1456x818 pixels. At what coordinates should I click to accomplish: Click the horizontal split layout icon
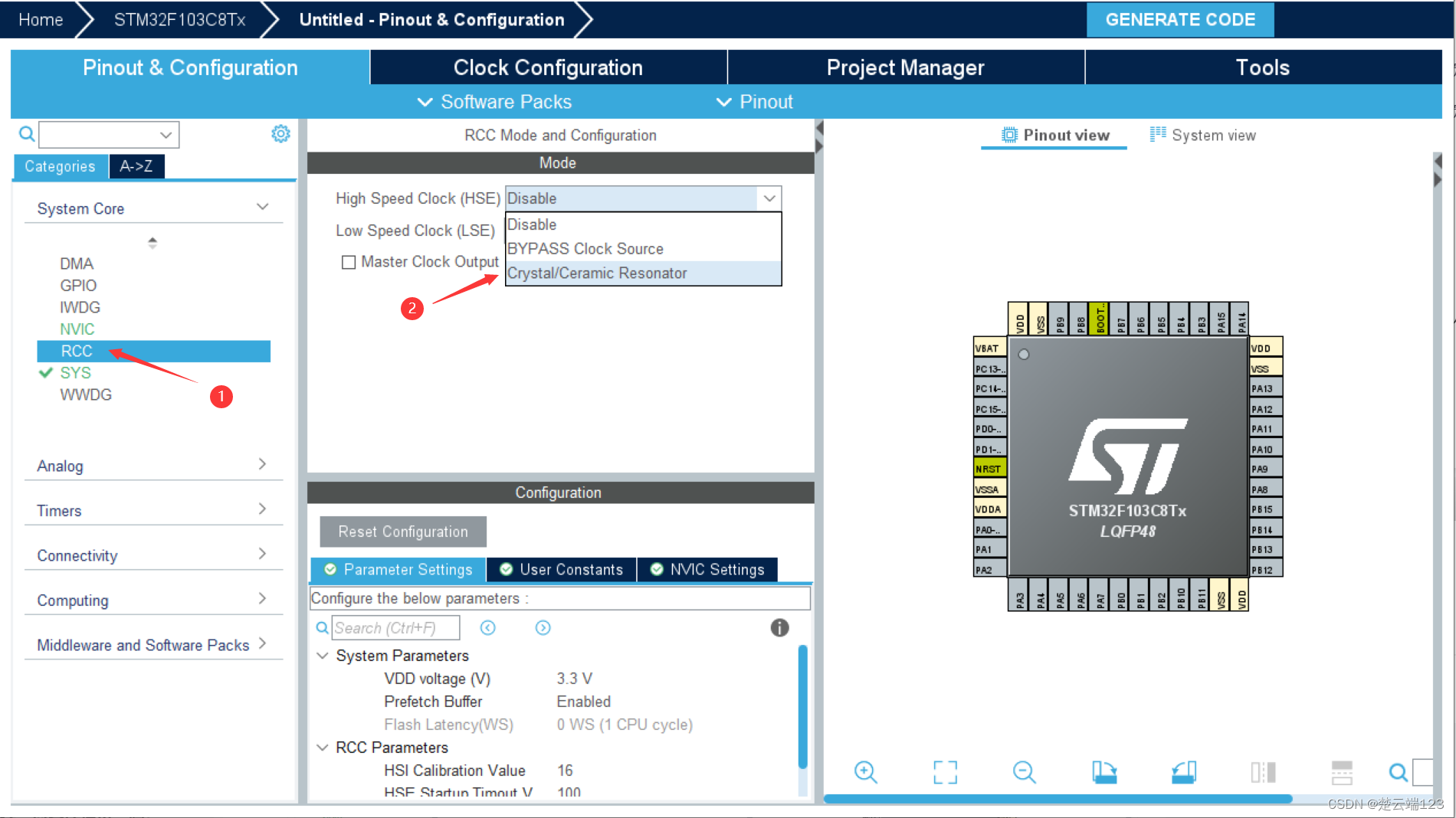(1342, 772)
